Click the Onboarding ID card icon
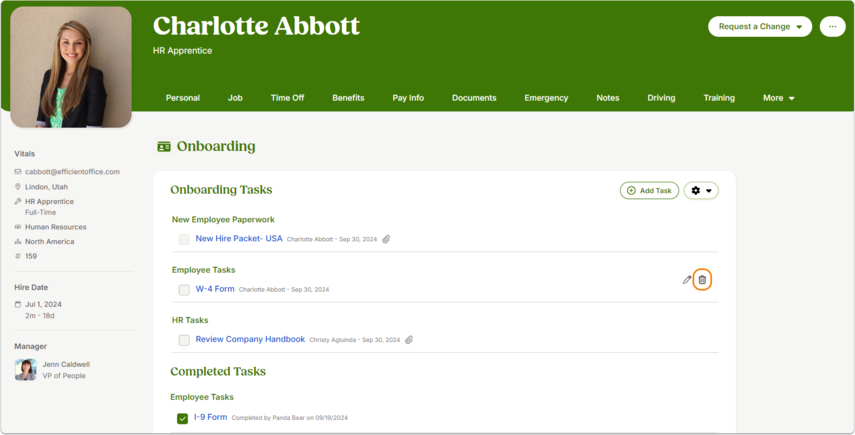This screenshot has width=855, height=435. (164, 146)
